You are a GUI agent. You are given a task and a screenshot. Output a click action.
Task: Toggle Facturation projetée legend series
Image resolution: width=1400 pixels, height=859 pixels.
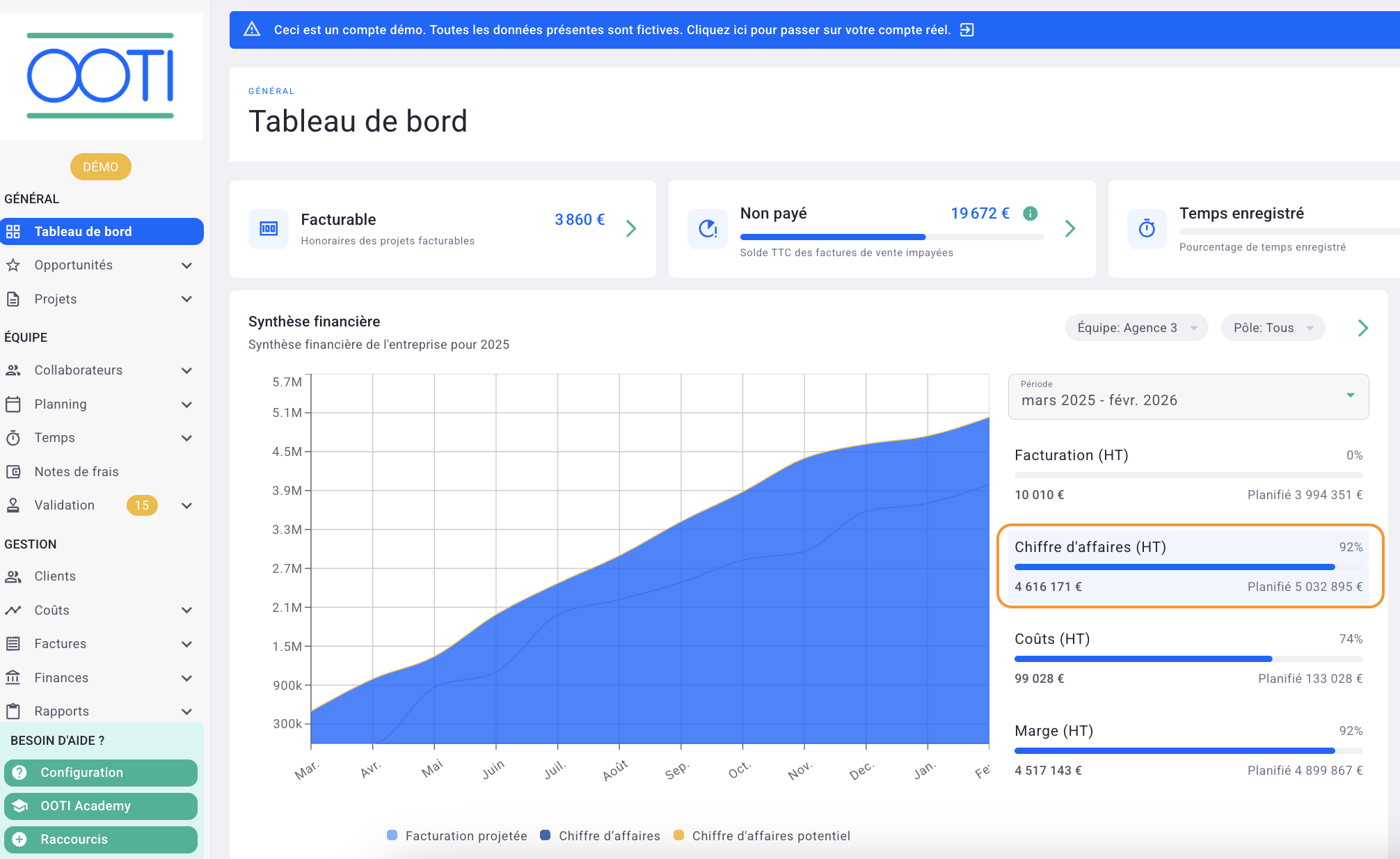456,835
